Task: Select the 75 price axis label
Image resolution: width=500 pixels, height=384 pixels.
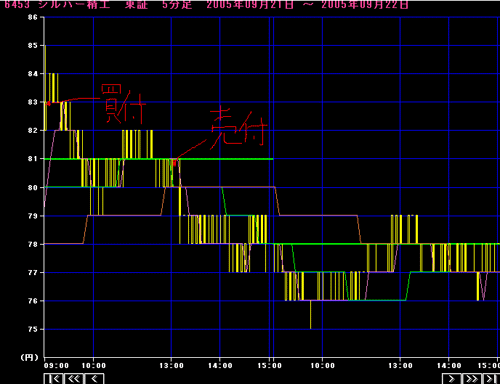Action: (33, 329)
